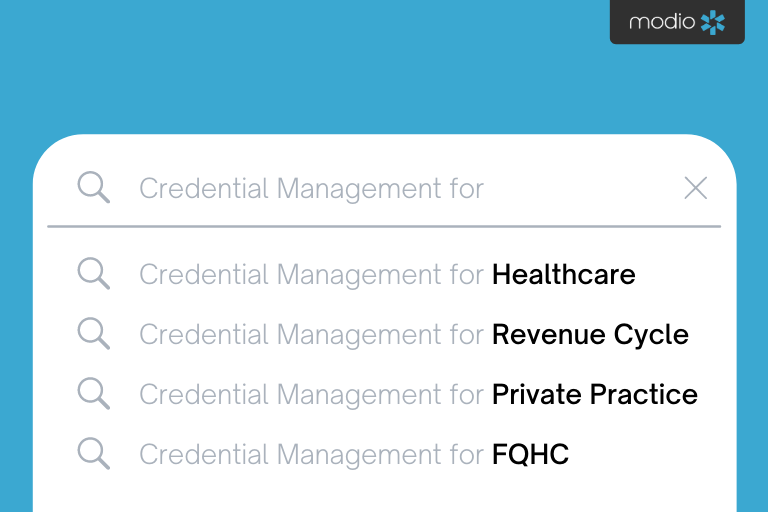Click the modio snowflake logo icon
Image resolution: width=768 pixels, height=512 pixels.
[x=713, y=22]
